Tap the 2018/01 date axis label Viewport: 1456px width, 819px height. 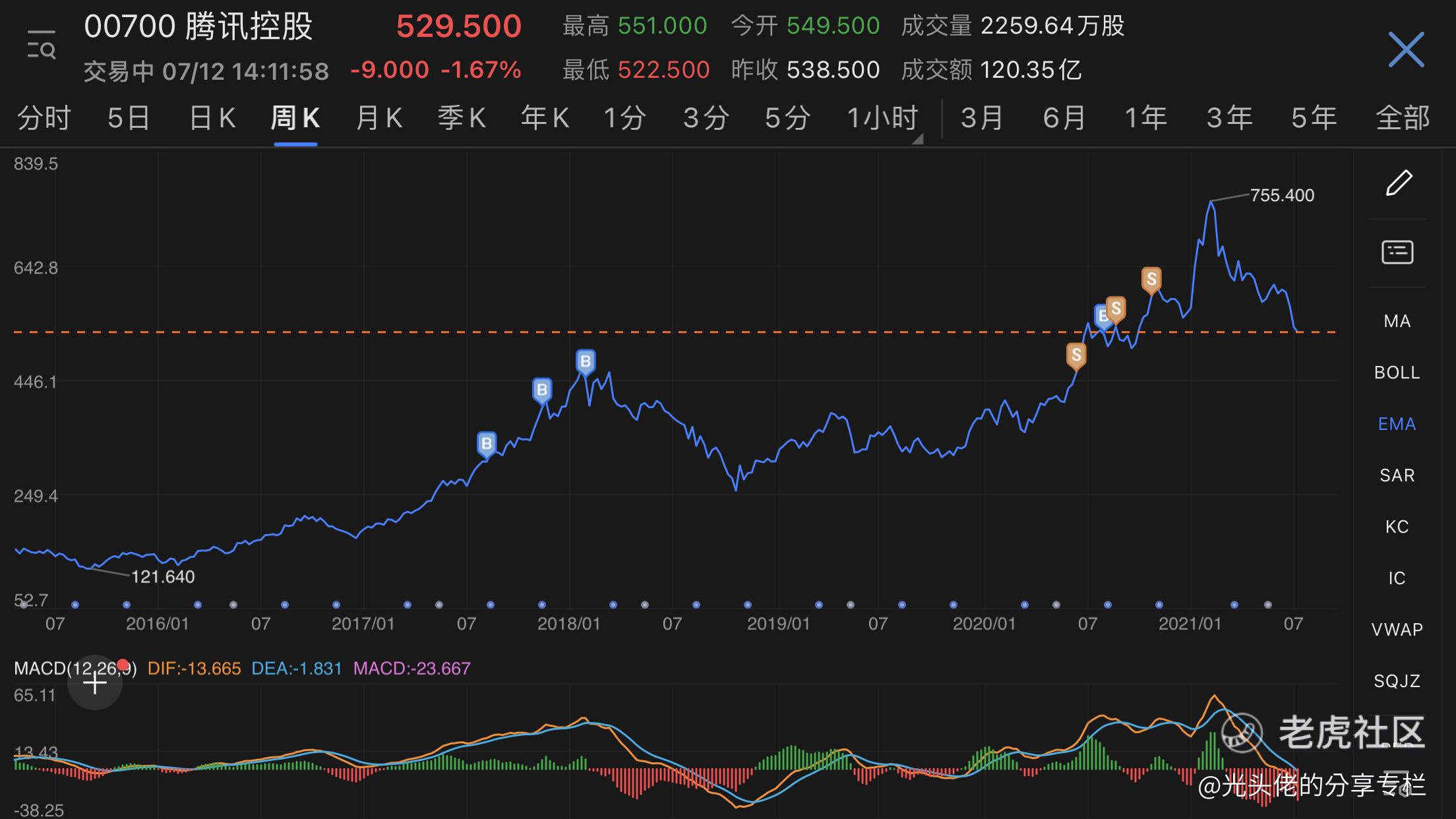pos(568,624)
